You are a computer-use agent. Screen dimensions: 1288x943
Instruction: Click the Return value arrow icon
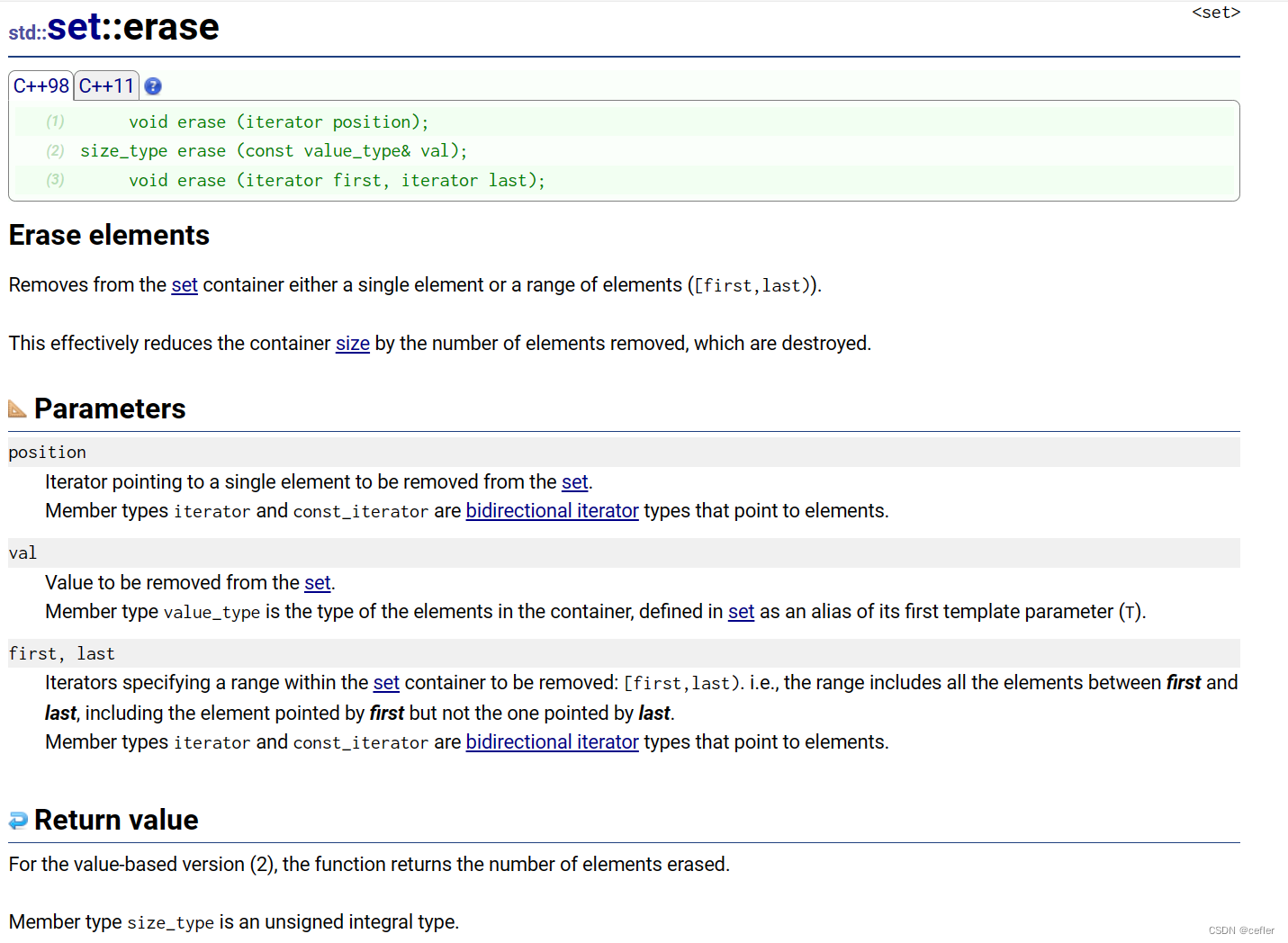[18, 820]
